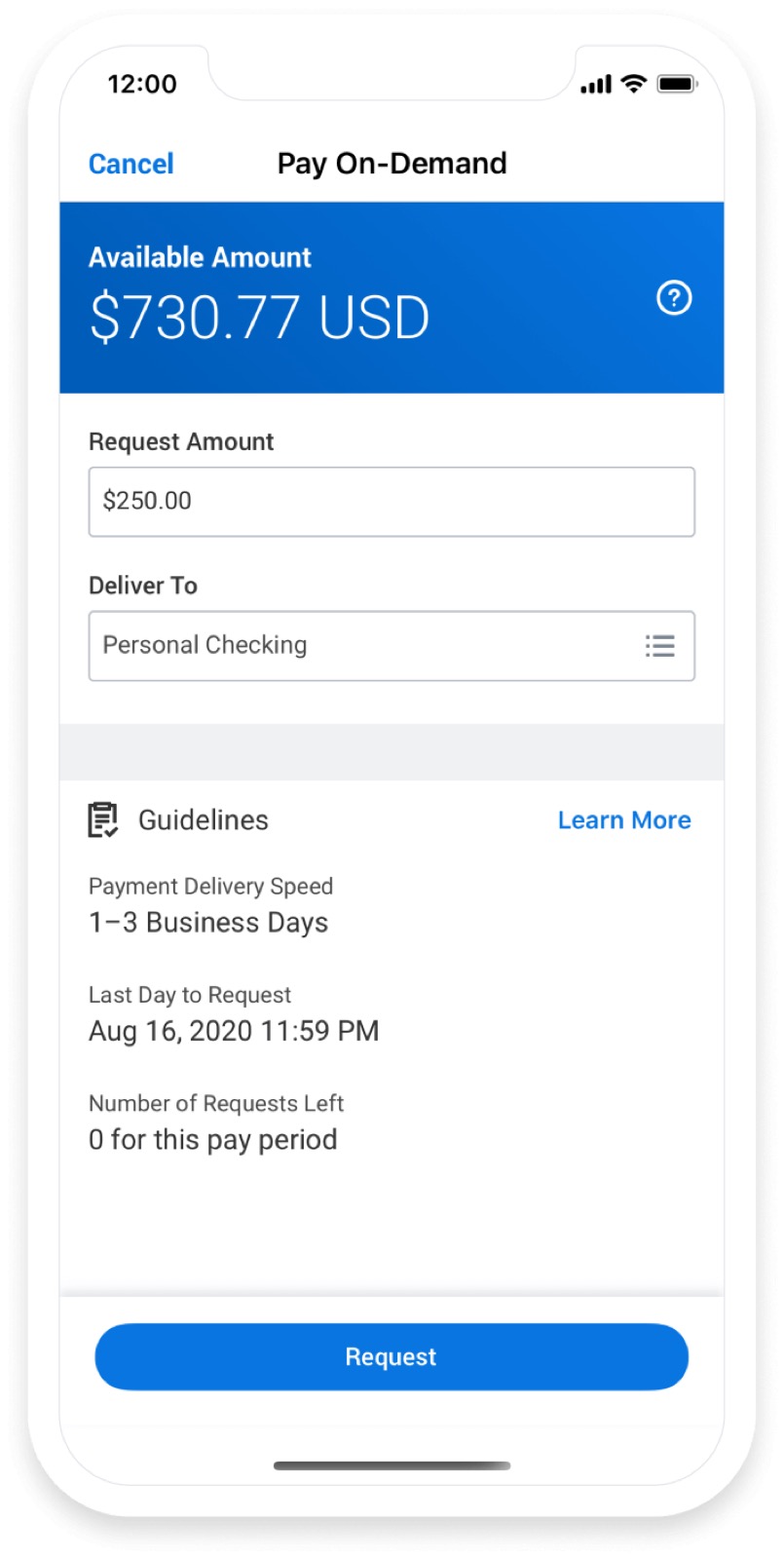This screenshot has height=1559, width=784.
Task: Tap the battery status icon
Action: click(x=677, y=84)
